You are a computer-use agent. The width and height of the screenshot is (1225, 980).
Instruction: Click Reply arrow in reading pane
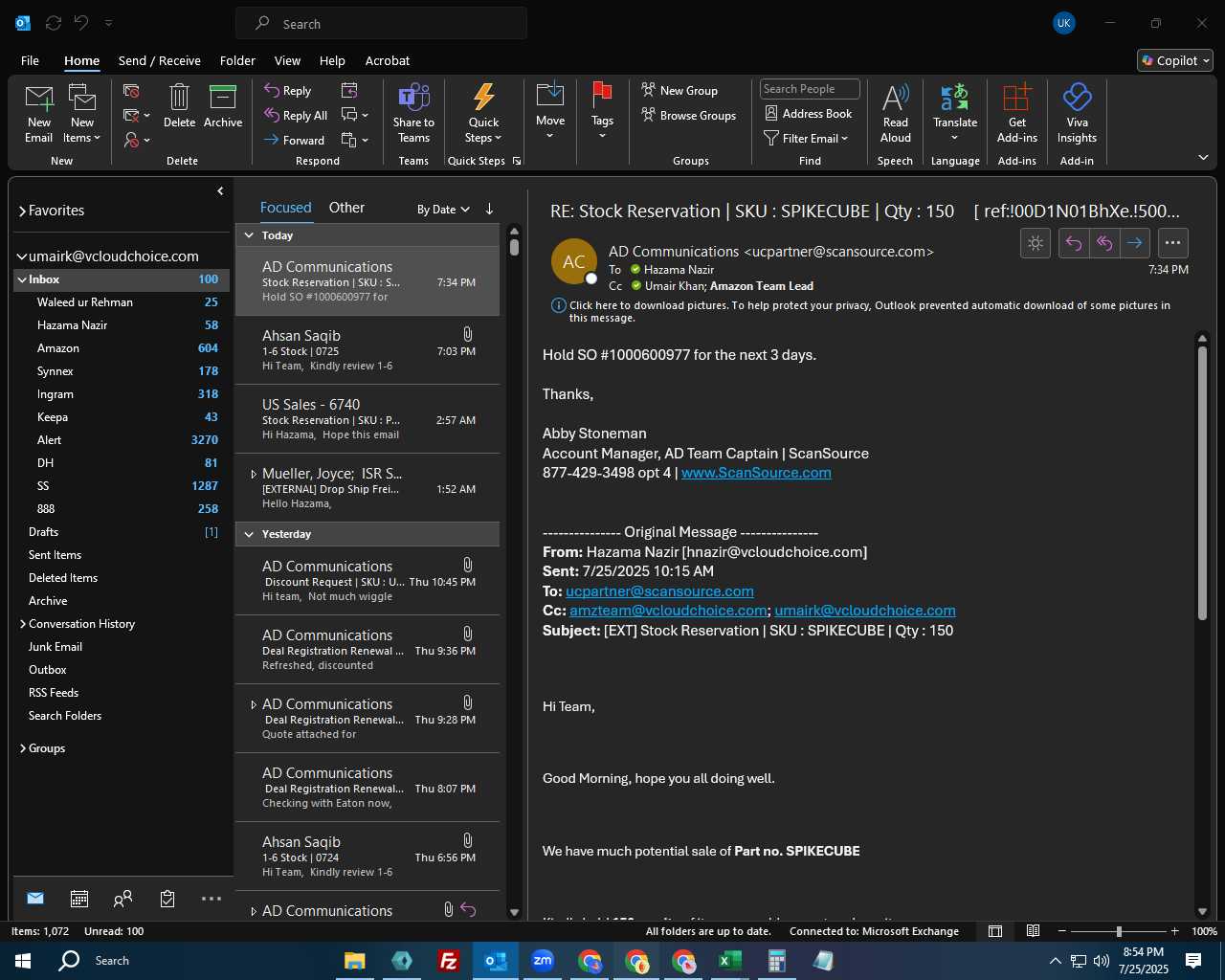(1074, 243)
